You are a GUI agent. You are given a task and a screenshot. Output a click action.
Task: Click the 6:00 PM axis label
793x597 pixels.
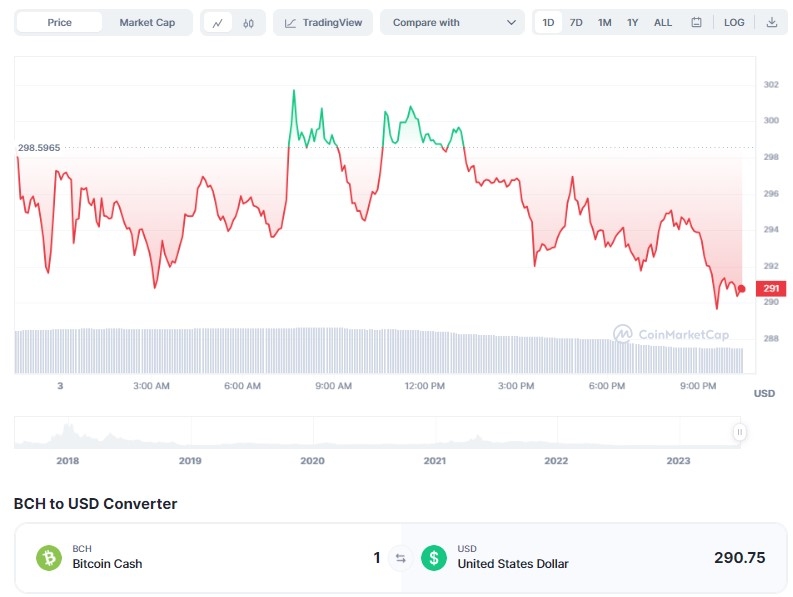pyautogui.click(x=607, y=386)
